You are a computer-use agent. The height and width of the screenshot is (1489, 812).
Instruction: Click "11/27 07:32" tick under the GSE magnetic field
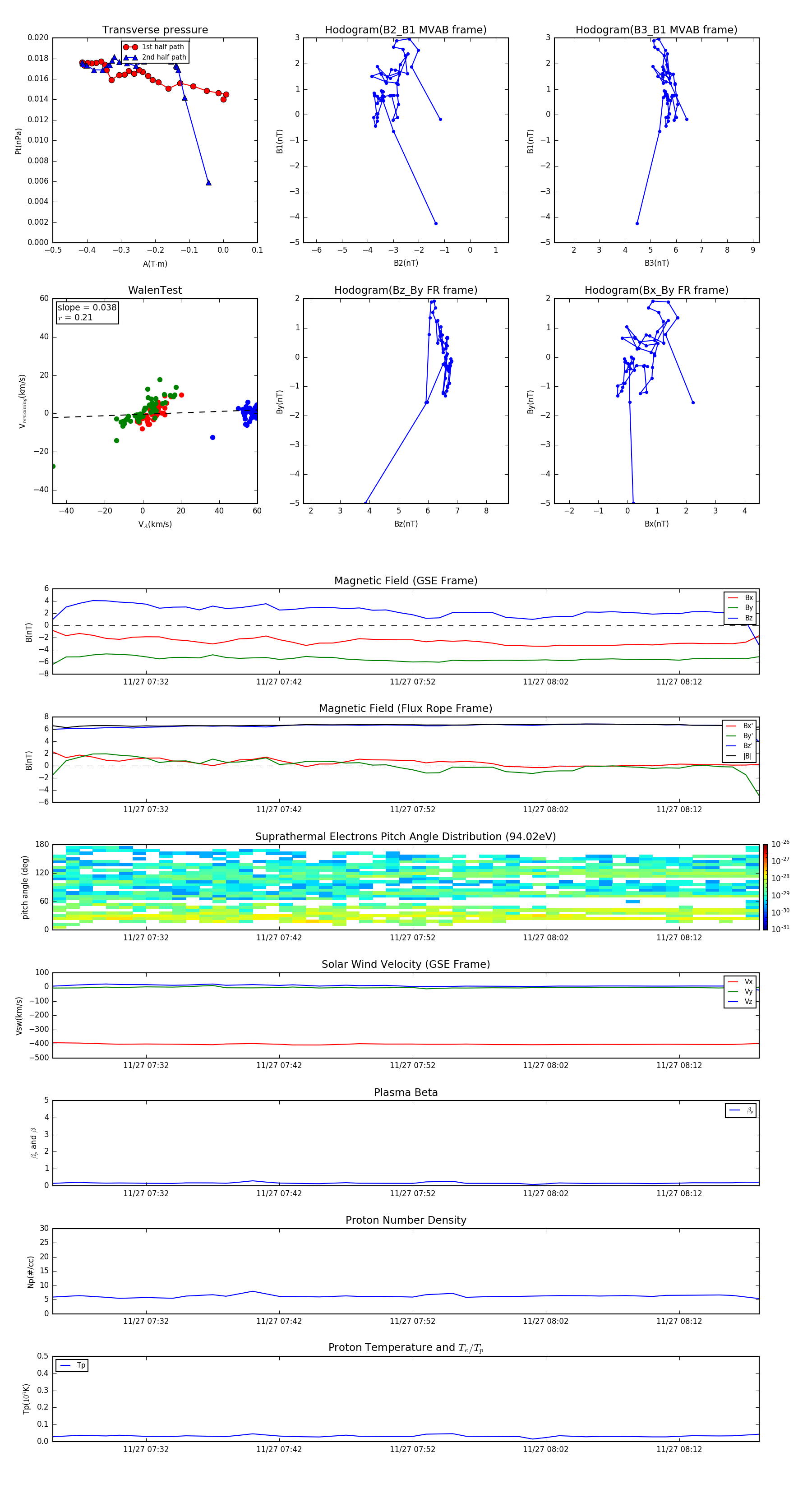[146, 682]
